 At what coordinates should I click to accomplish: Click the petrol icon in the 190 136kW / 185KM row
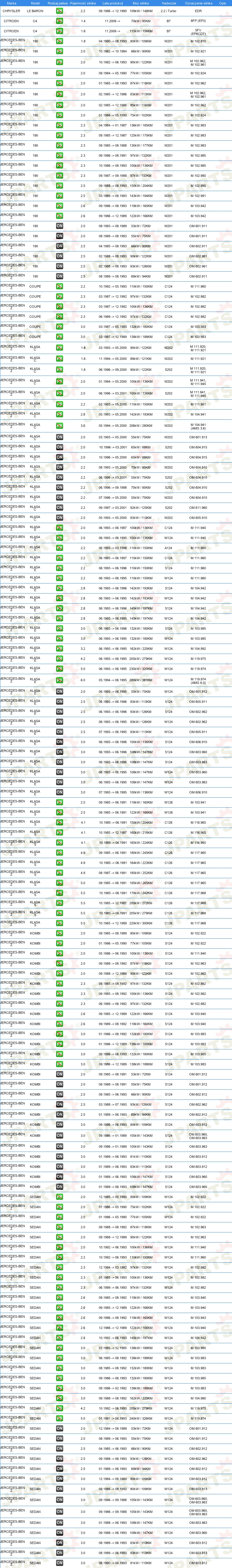(x=59, y=125)
